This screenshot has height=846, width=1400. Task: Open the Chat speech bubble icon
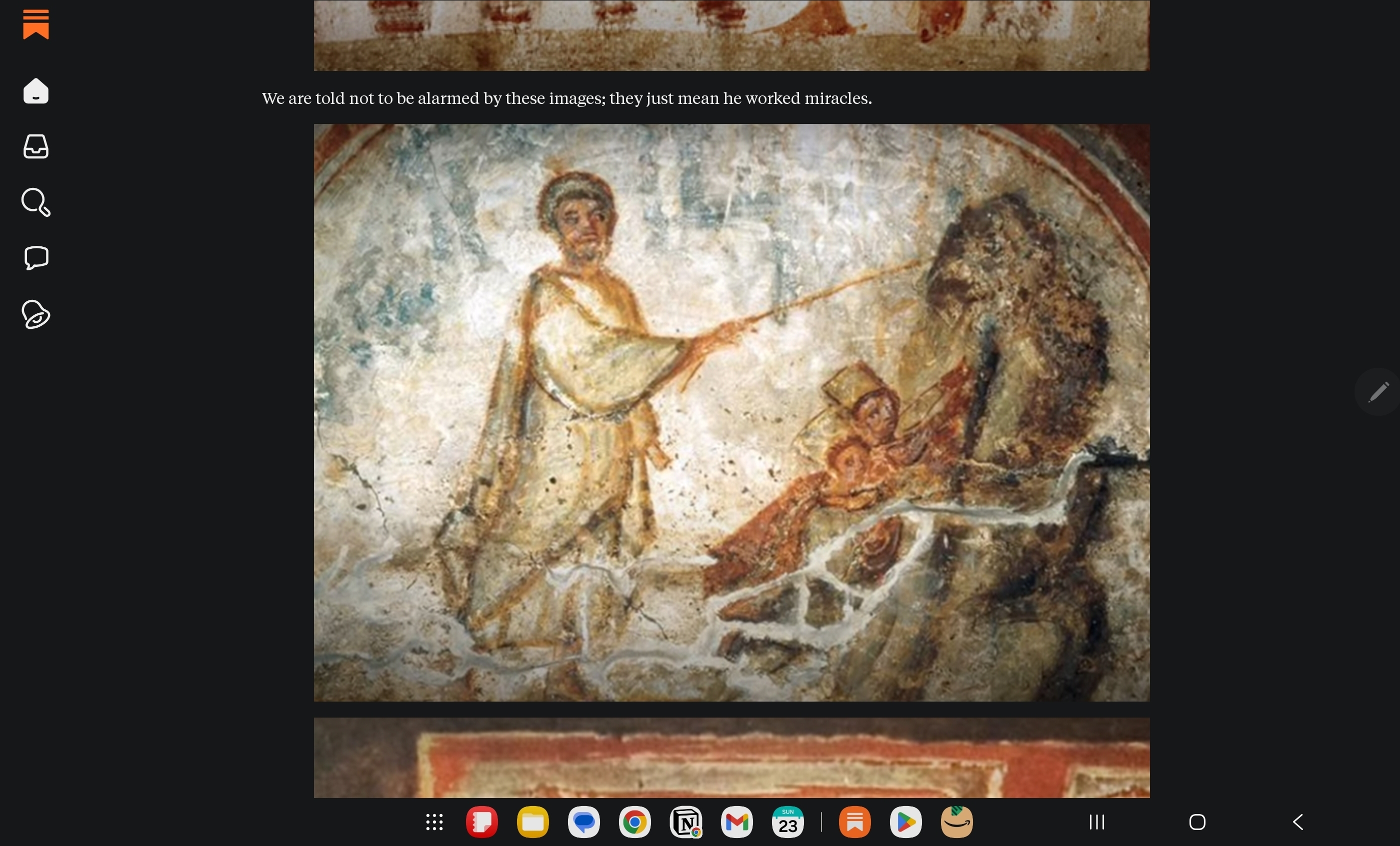coord(36,258)
